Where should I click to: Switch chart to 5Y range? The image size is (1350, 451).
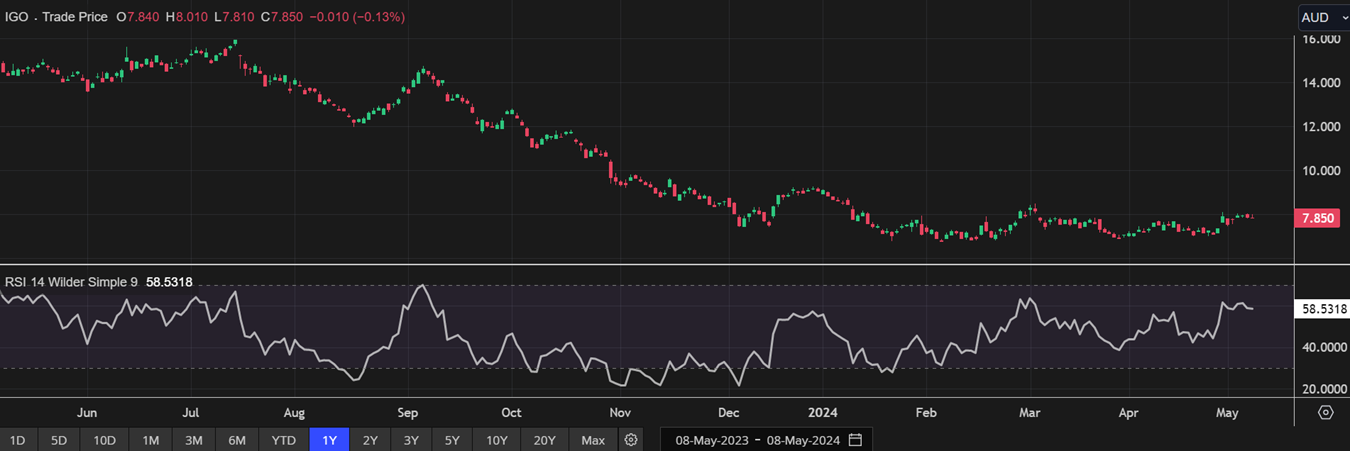pos(452,440)
